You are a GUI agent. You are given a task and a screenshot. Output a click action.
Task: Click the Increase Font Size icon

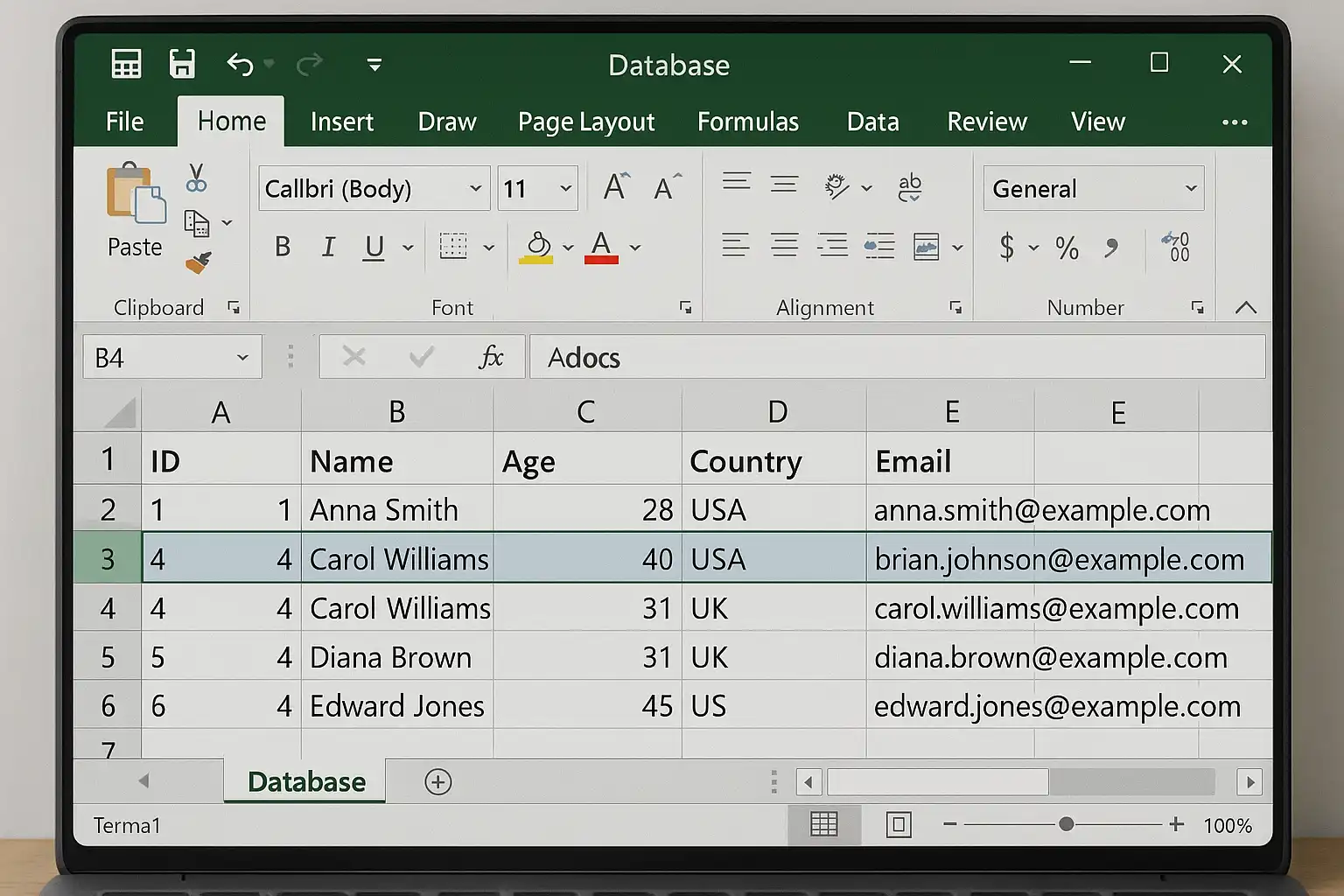(x=616, y=187)
